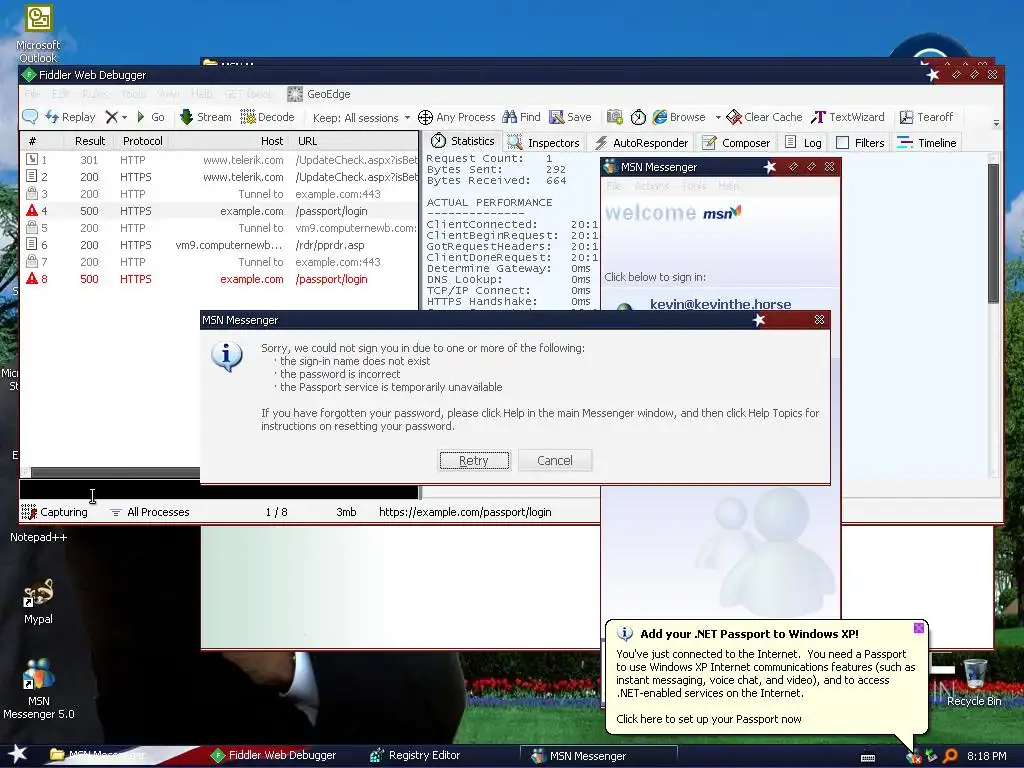Open the Mypal desktop shortcut
Screen dimensions: 1024x768
[x=38, y=601]
